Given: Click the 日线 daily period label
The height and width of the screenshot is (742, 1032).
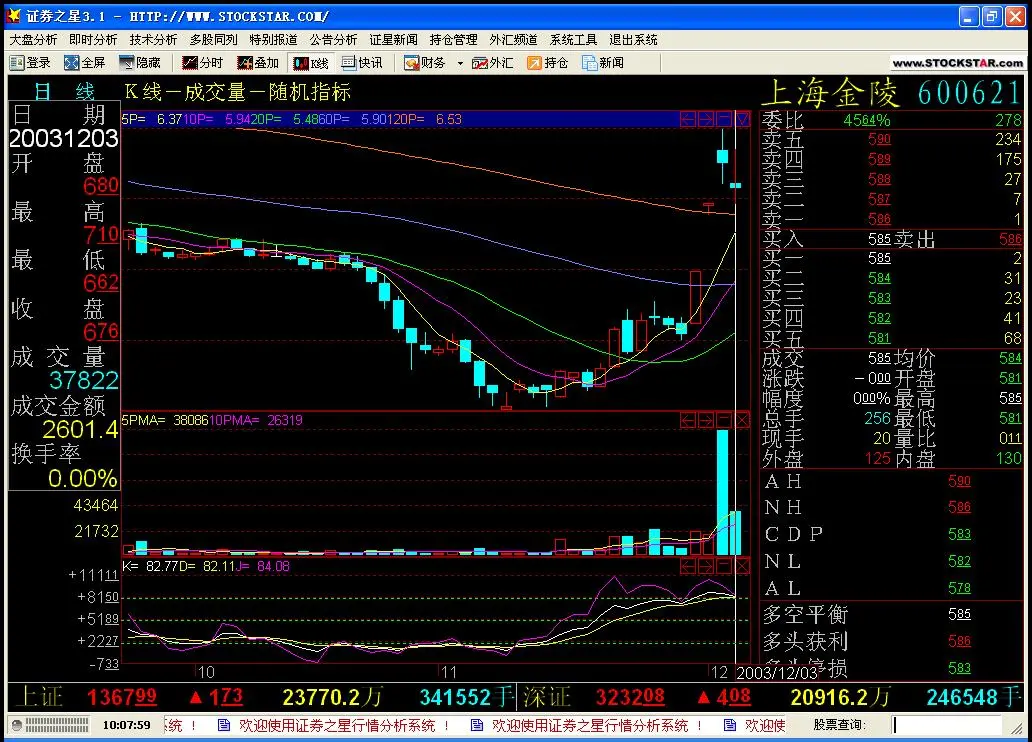Looking at the screenshot, I should pyautogui.click(x=64, y=92).
